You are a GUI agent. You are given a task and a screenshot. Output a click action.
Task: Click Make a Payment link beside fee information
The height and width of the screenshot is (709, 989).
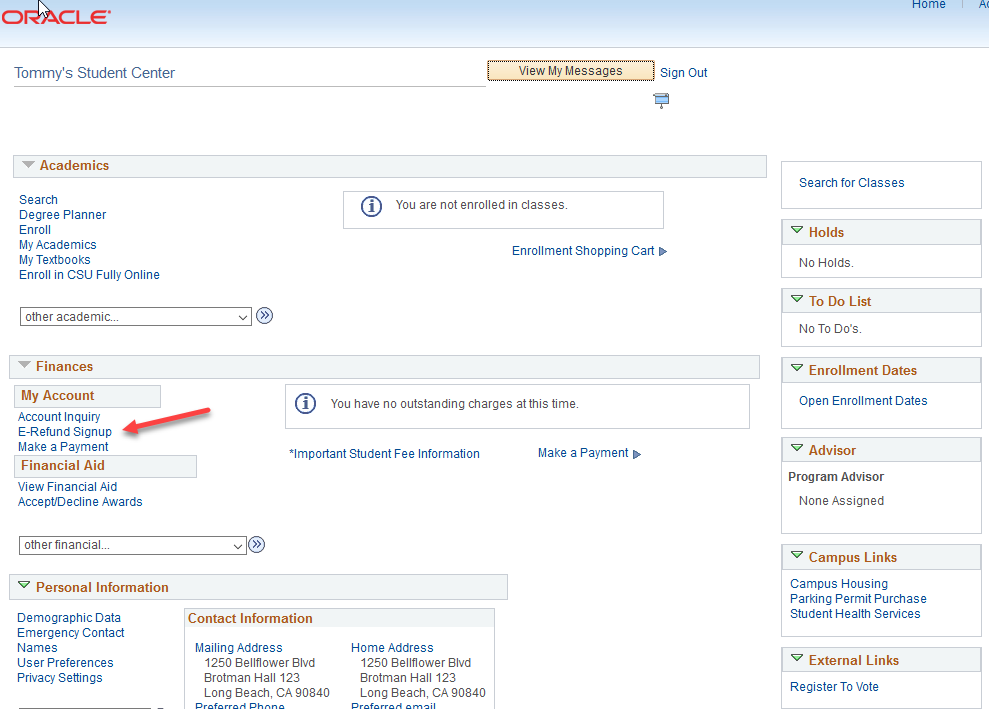click(x=583, y=453)
